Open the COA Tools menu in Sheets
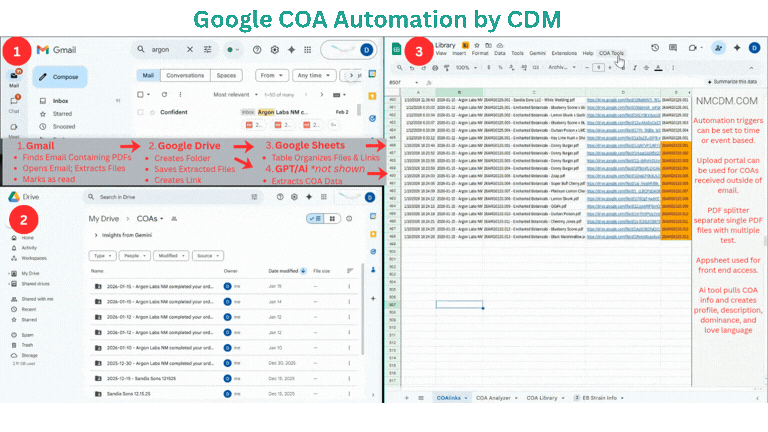The width and height of the screenshot is (768, 432). (611, 53)
